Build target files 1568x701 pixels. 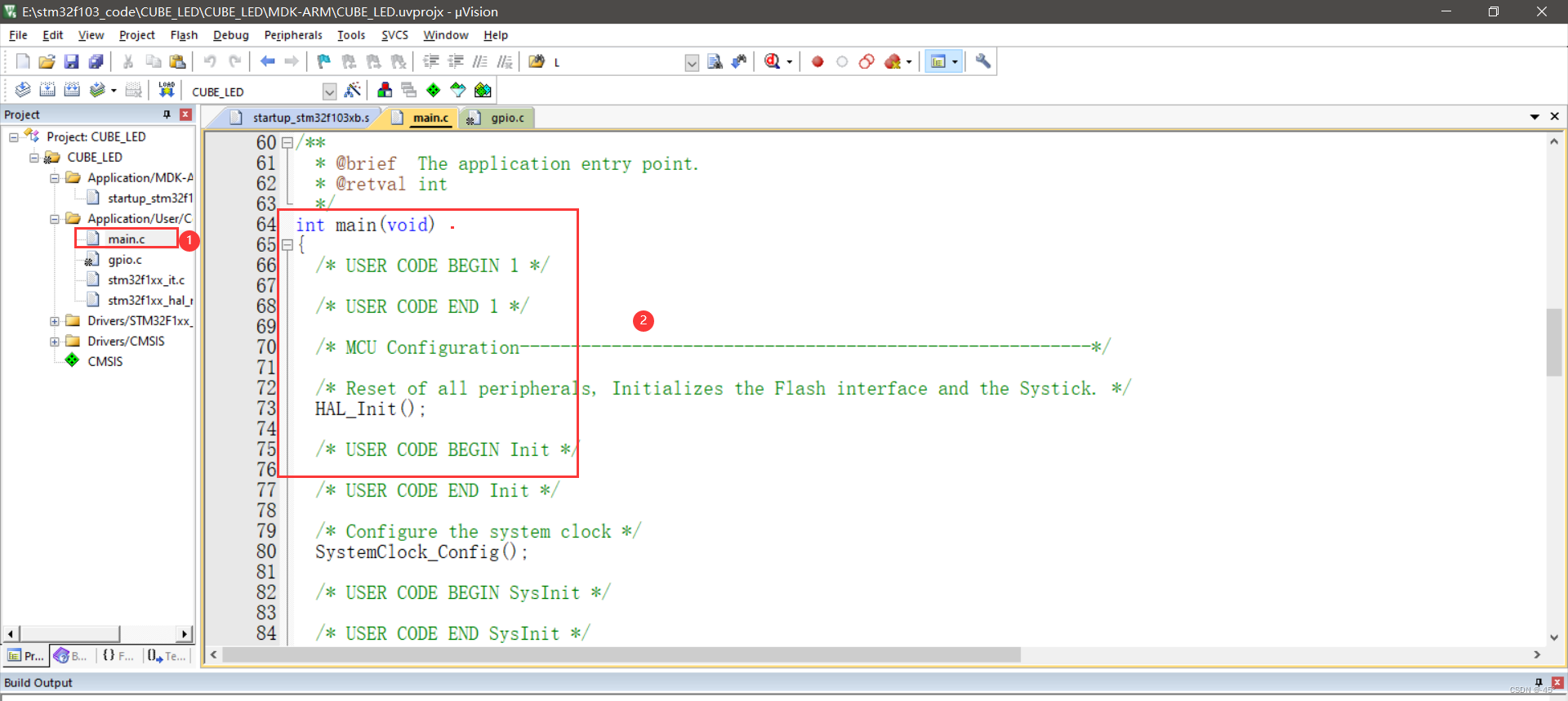pyautogui.click(x=47, y=90)
